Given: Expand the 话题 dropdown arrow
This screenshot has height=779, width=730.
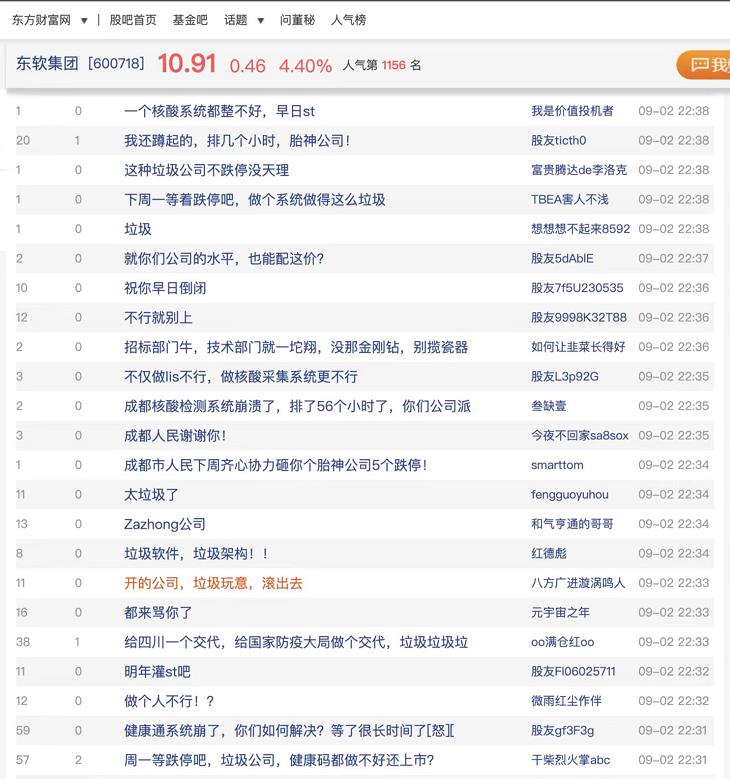Looking at the screenshot, I should coord(261,21).
